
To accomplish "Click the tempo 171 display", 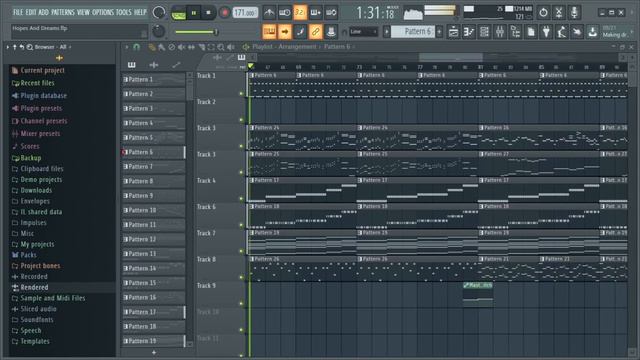I will [x=245, y=13].
